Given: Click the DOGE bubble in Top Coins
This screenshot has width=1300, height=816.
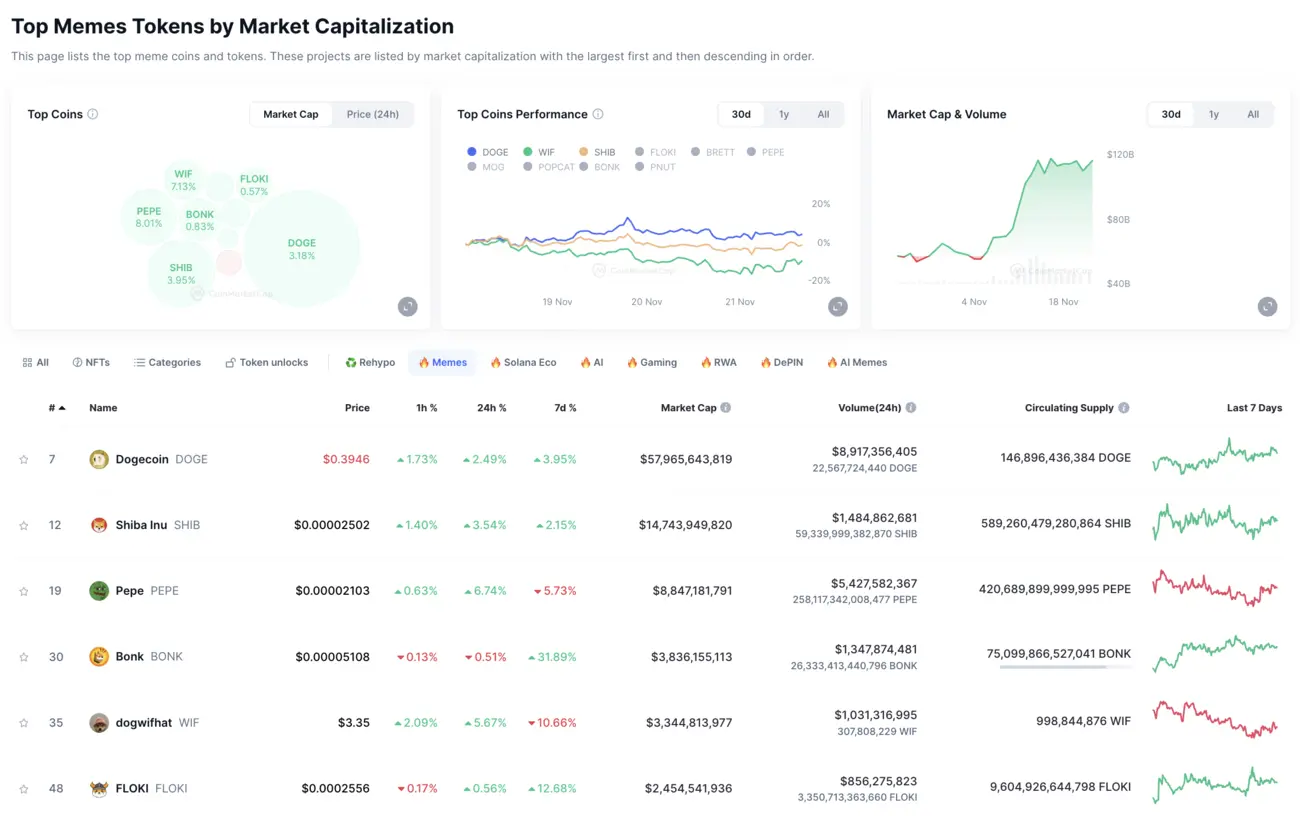Looking at the screenshot, I should click(302, 249).
